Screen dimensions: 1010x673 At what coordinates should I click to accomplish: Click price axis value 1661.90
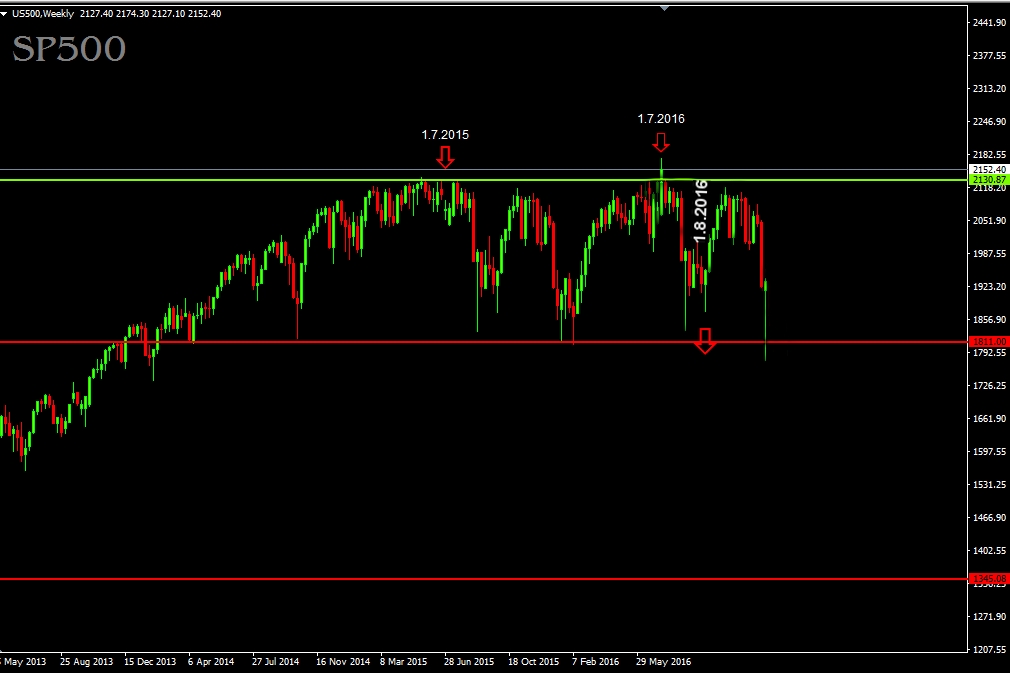[x=989, y=419]
